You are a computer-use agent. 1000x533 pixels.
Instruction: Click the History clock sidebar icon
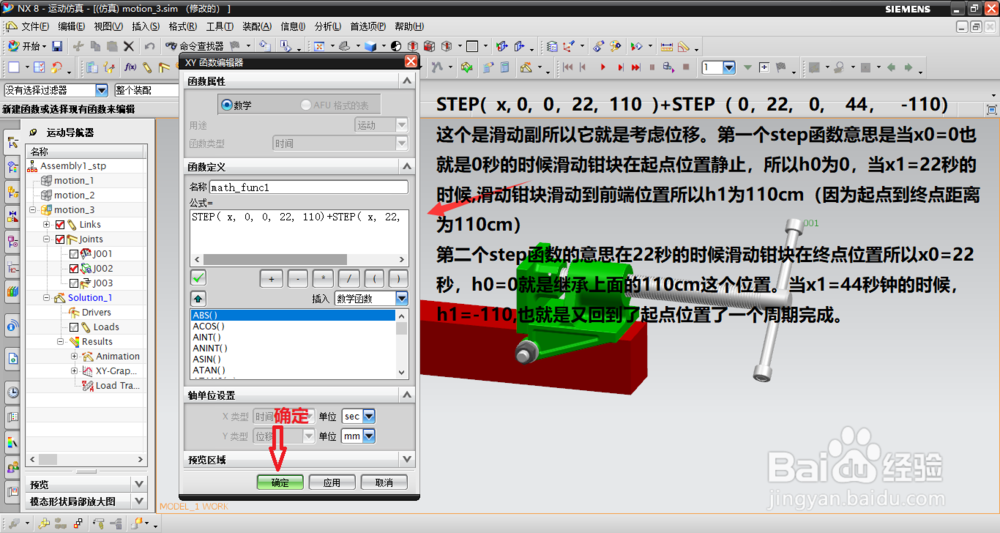click(13, 392)
